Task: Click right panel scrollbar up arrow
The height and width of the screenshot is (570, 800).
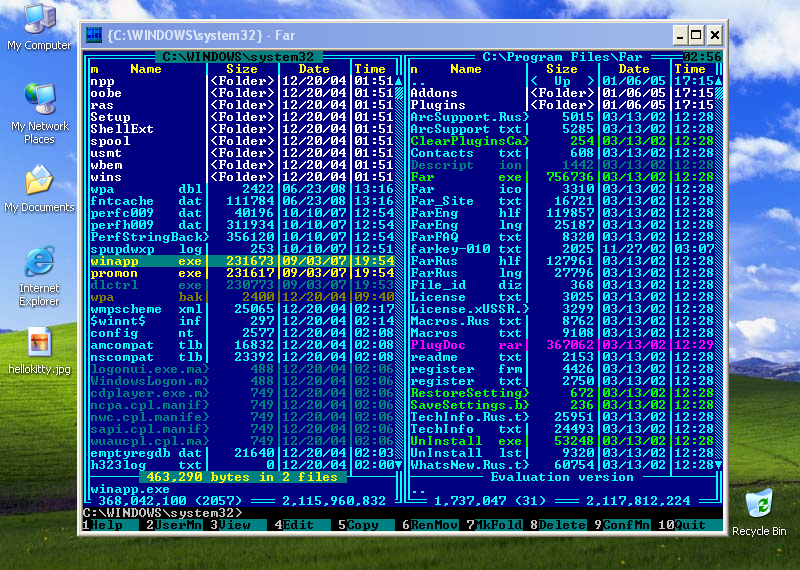Action: pyautogui.click(x=718, y=81)
